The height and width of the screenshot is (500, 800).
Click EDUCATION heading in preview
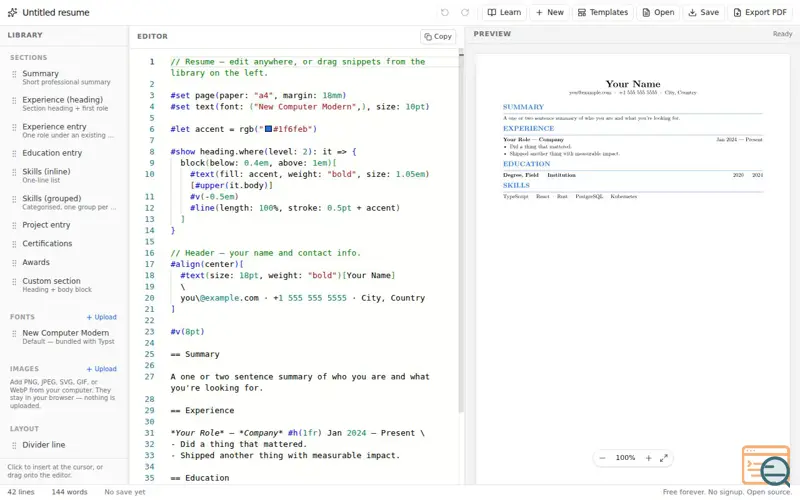[527, 164]
